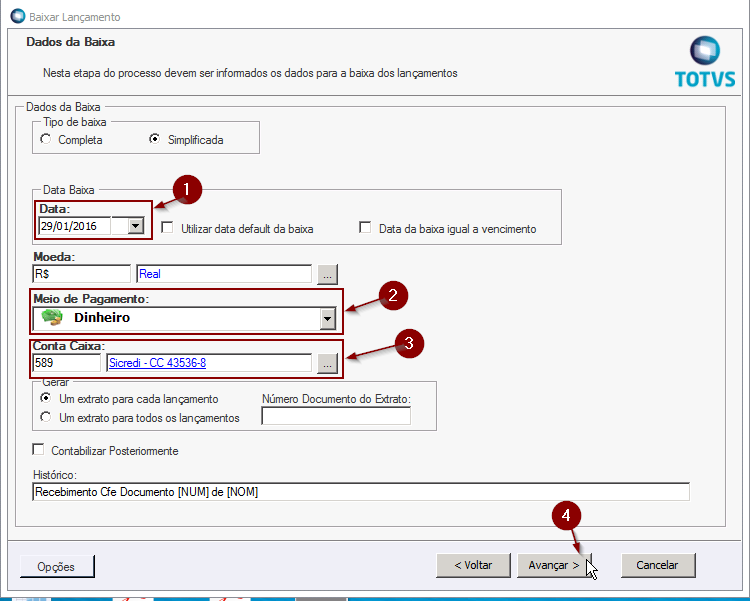Check Data da baixa igual a vencimento
This screenshot has height=601, width=750.
tap(366, 228)
